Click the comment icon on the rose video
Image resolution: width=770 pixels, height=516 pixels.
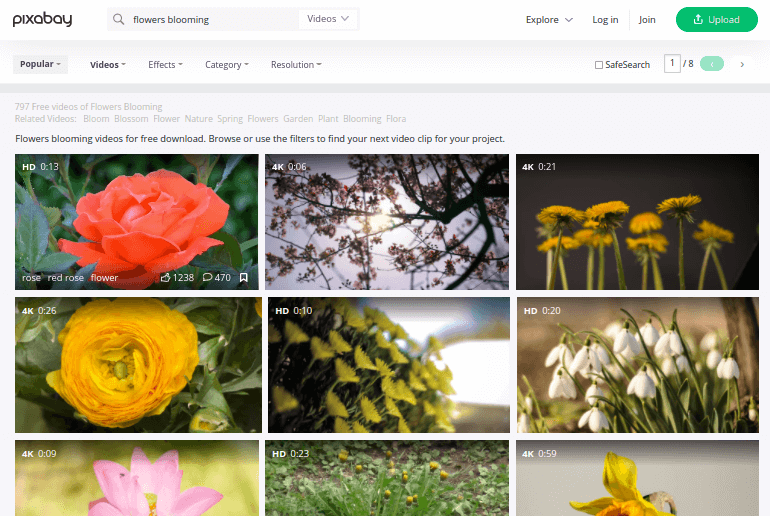[x=207, y=278]
